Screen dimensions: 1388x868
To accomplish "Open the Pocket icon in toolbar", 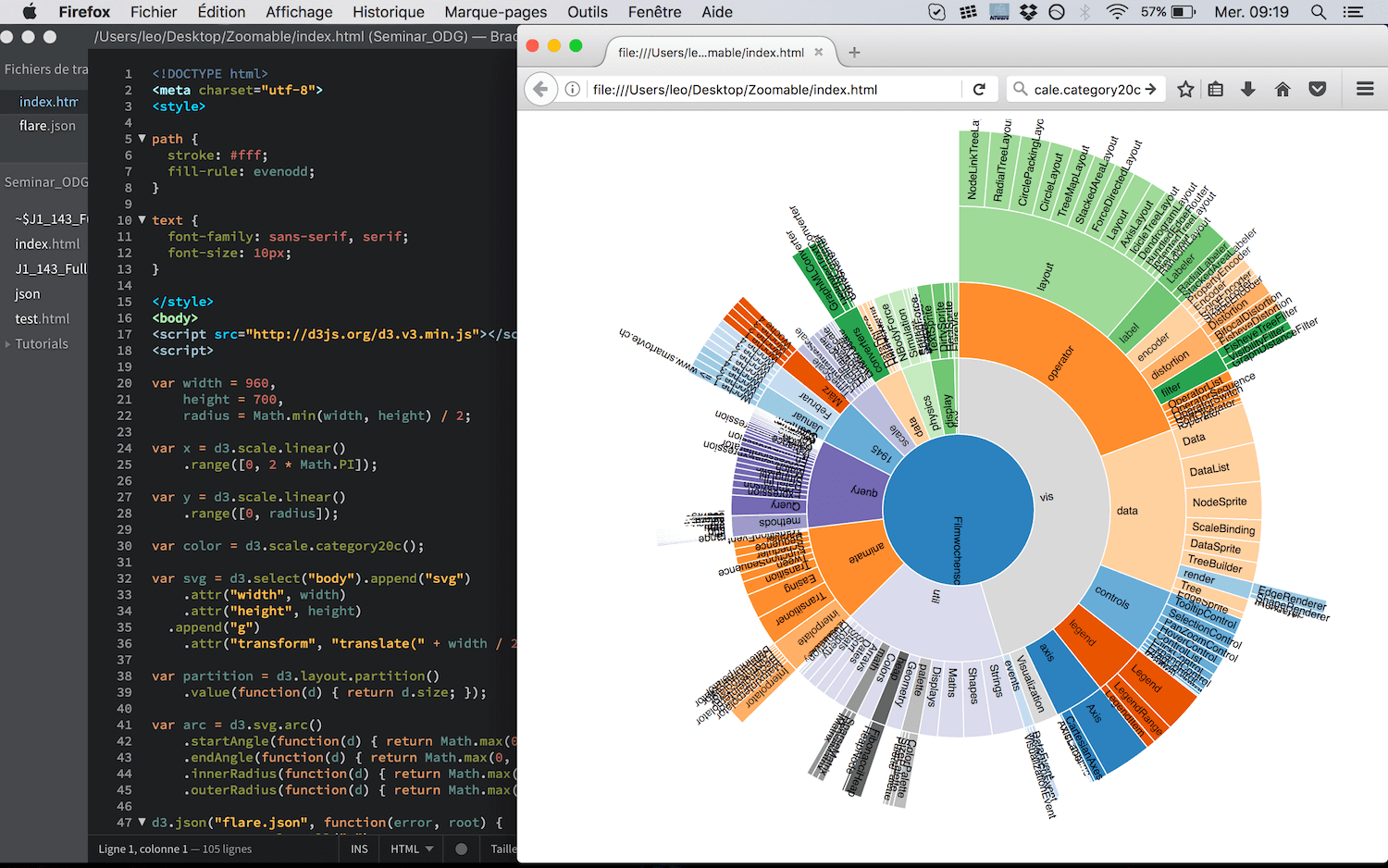I will (x=1318, y=89).
